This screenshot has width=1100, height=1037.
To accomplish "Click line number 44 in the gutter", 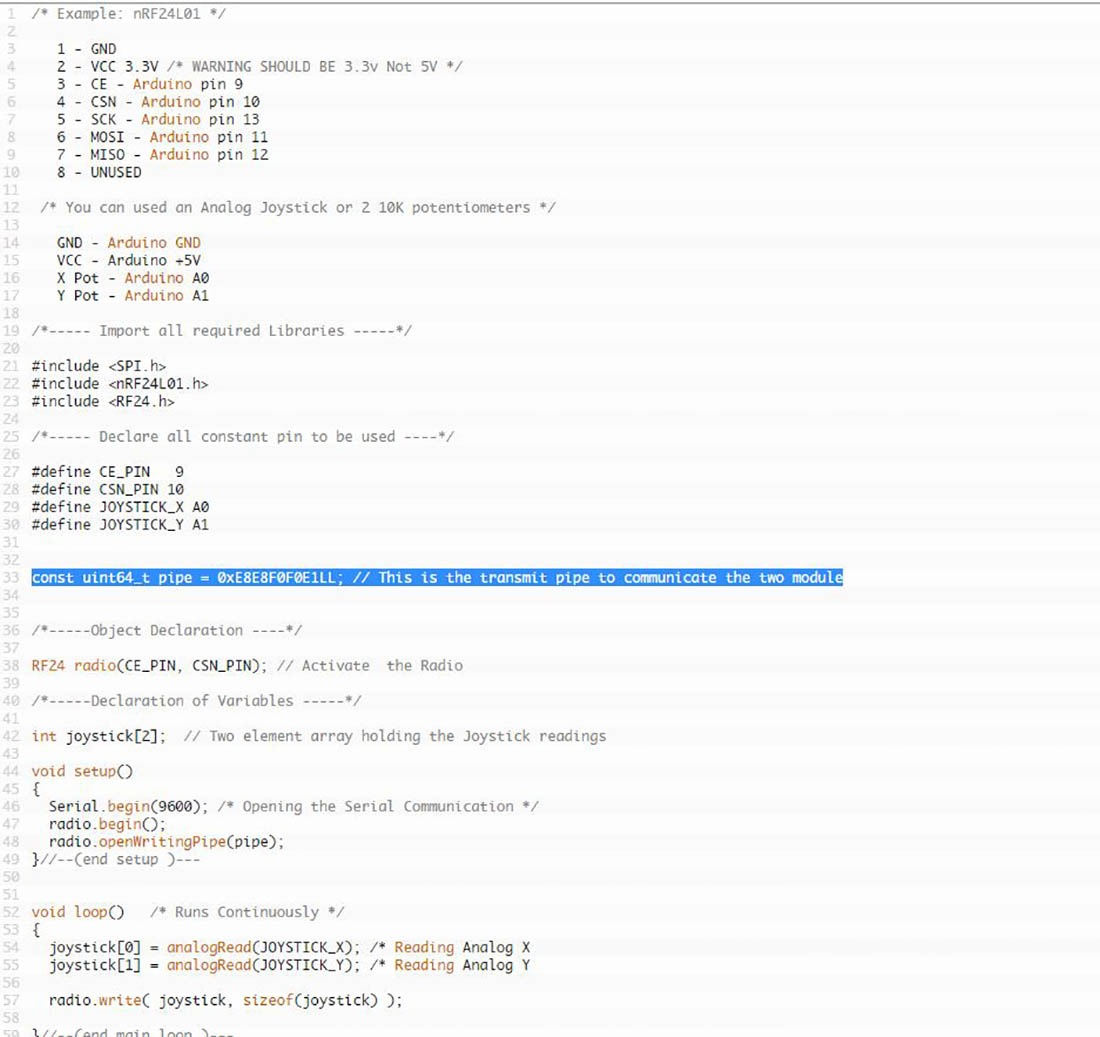I will pos(11,771).
